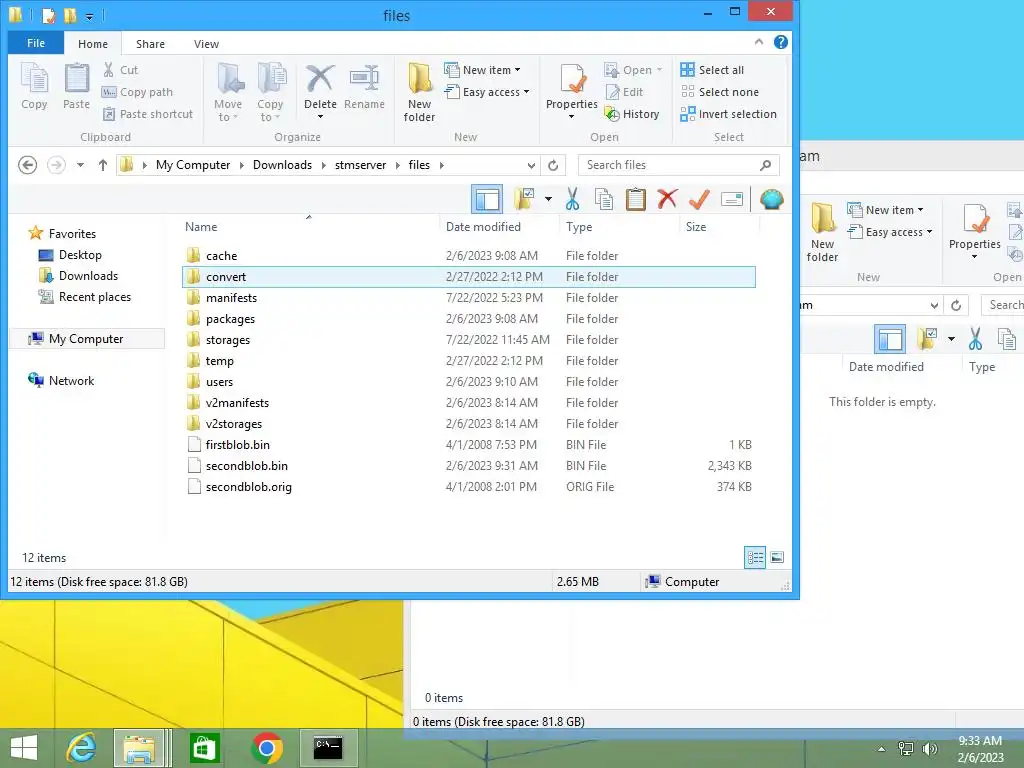Viewport: 1024px width, 768px height.
Task: Switch to the Share ribbon tab
Action: click(150, 44)
